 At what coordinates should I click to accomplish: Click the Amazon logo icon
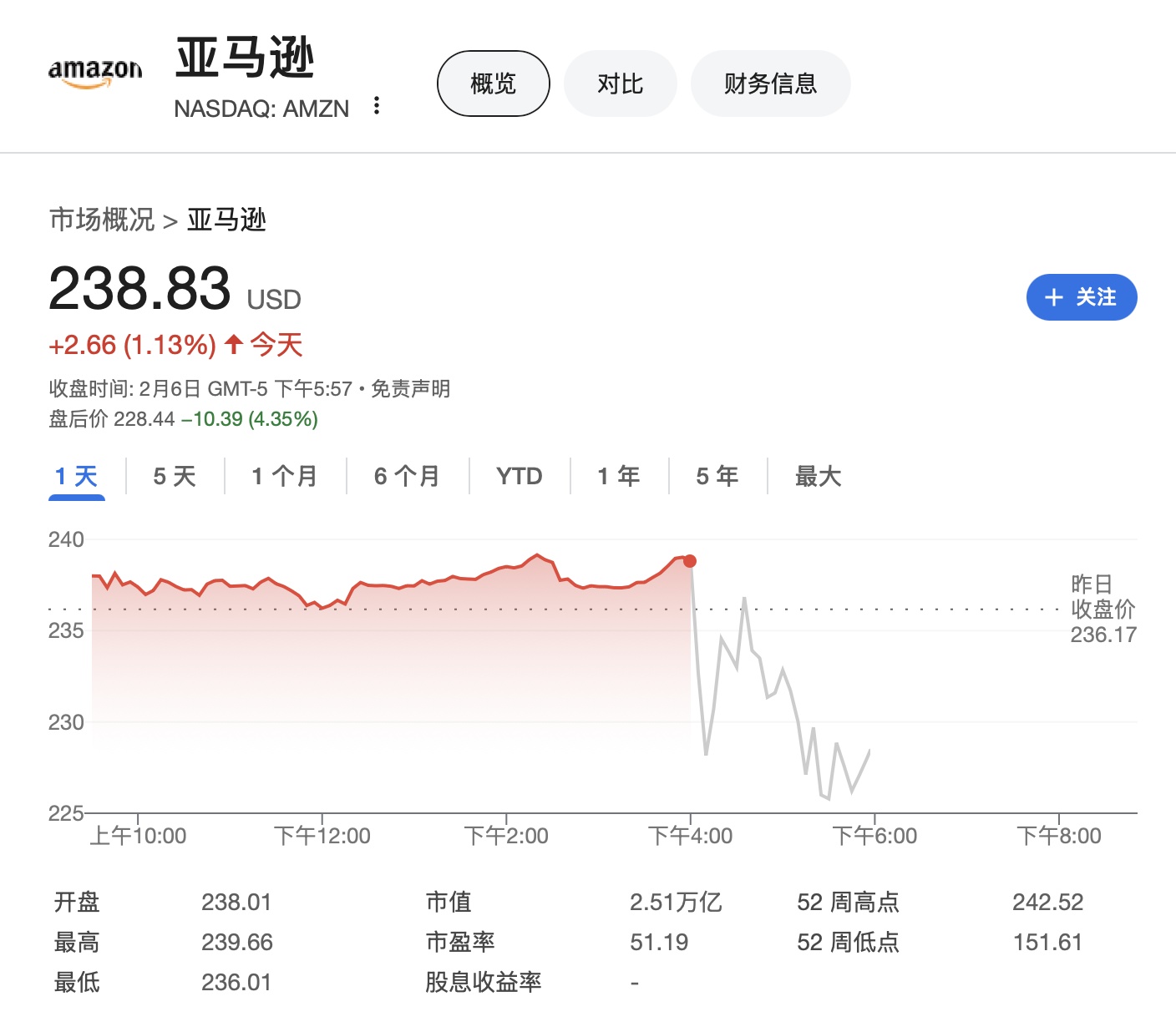pyautogui.click(x=95, y=74)
